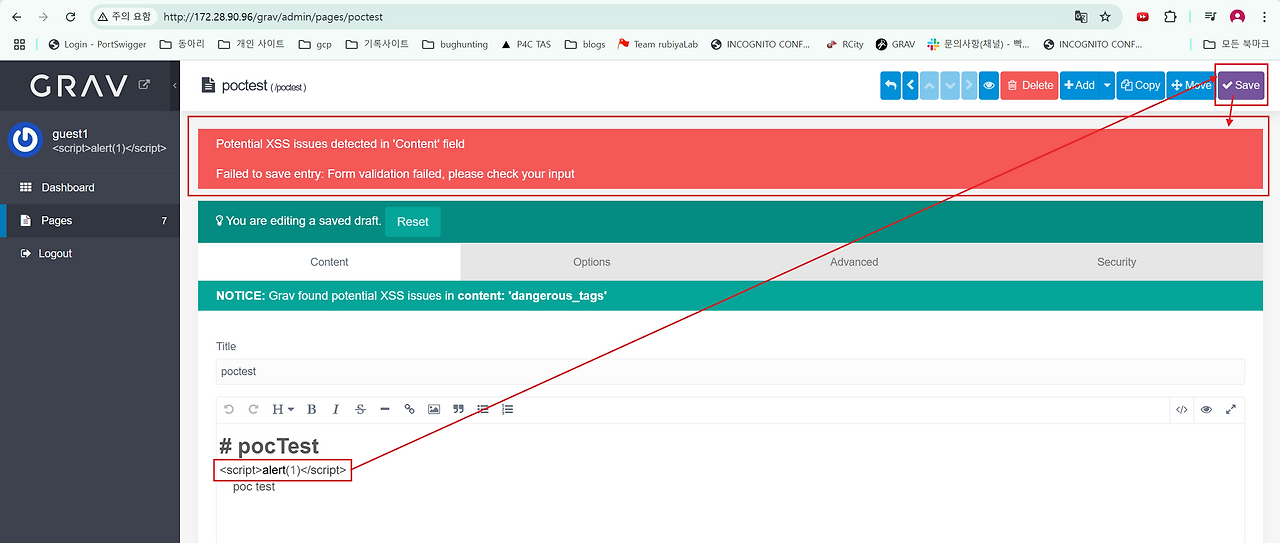The width and height of the screenshot is (1280, 543).
Task: Open the Team rubiyaLab bookmark
Action: [x=659, y=44]
